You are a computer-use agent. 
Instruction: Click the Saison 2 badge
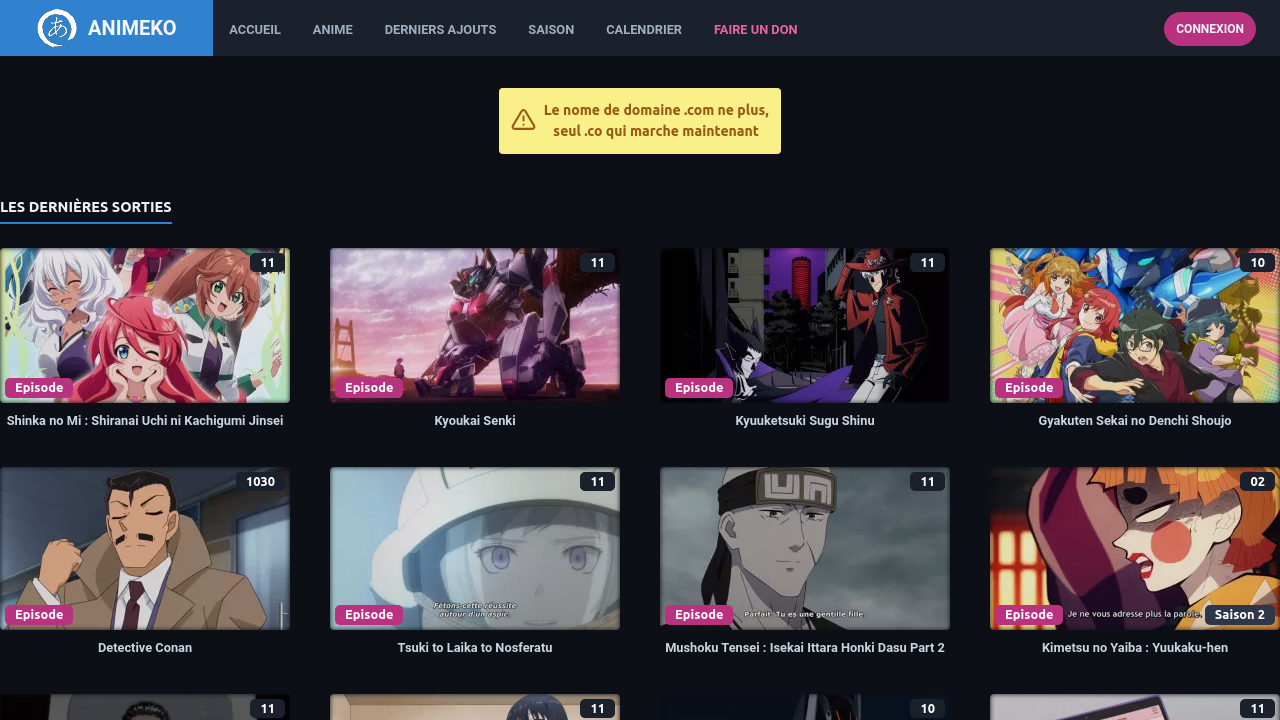point(1240,615)
